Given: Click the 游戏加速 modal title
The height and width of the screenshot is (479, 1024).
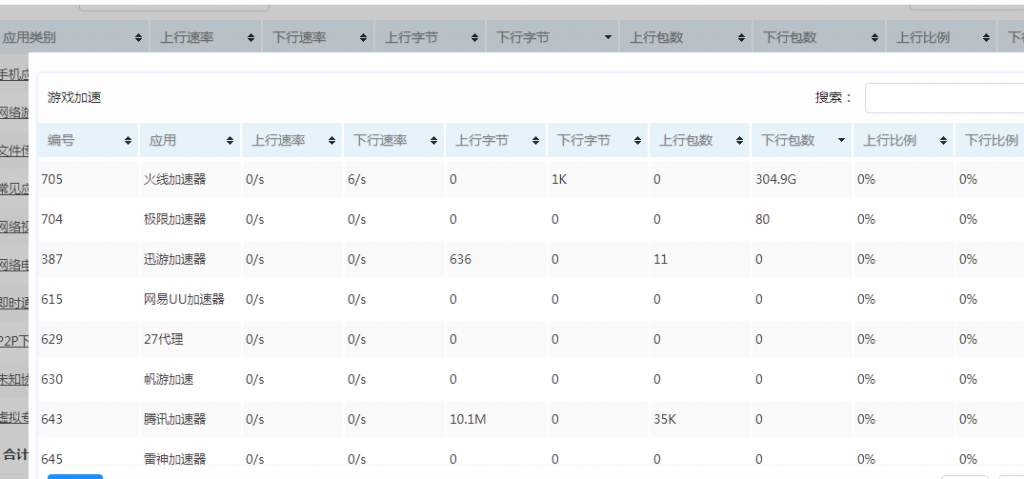Looking at the screenshot, I should click(74, 98).
